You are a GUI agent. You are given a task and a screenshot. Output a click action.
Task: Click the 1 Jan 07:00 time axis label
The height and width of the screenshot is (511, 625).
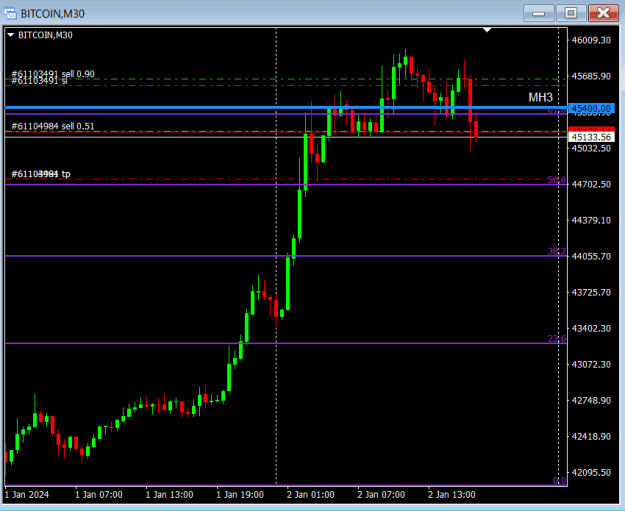pos(99,495)
